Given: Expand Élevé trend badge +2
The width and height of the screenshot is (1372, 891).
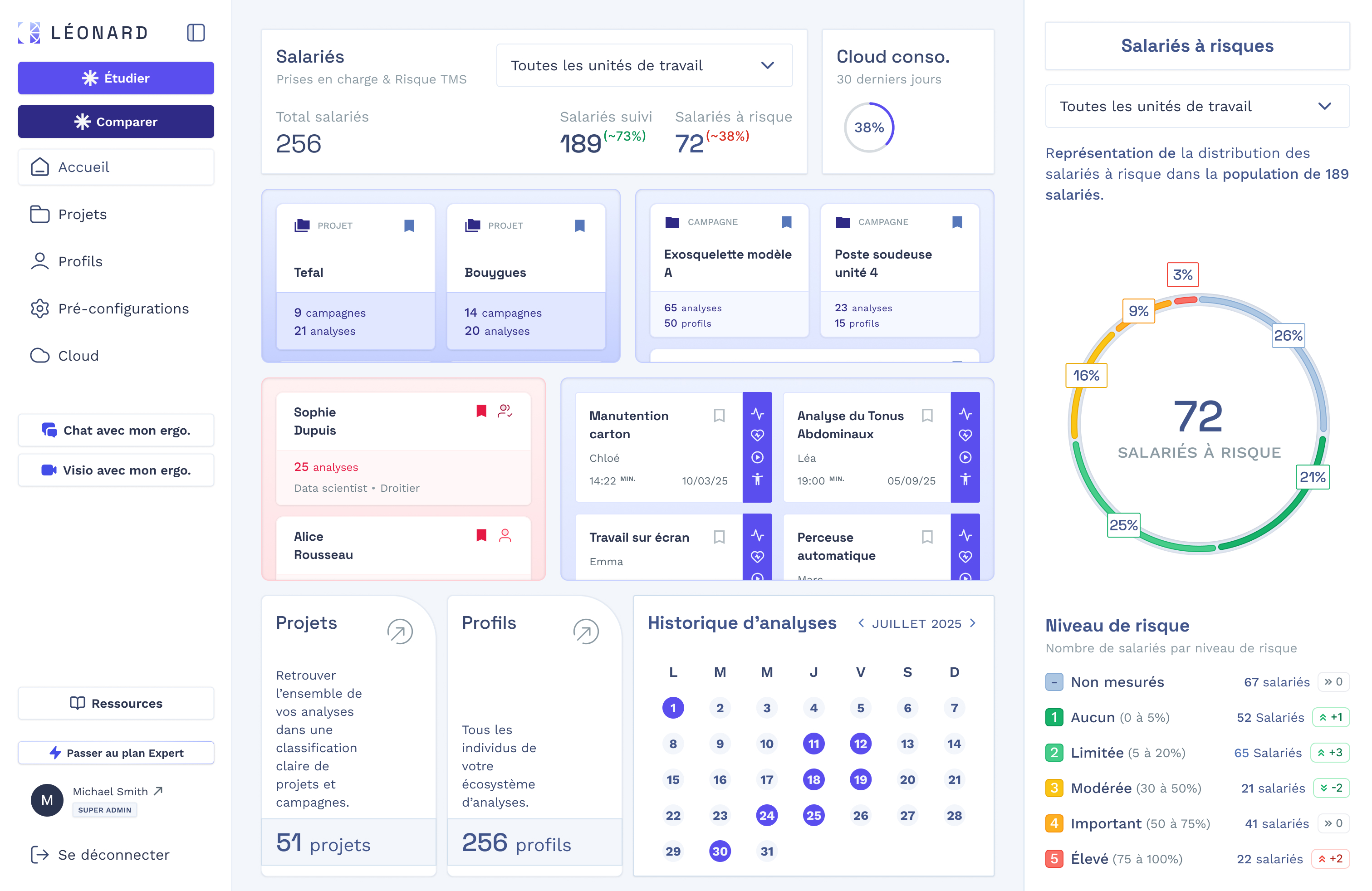Looking at the screenshot, I should click(x=1331, y=859).
